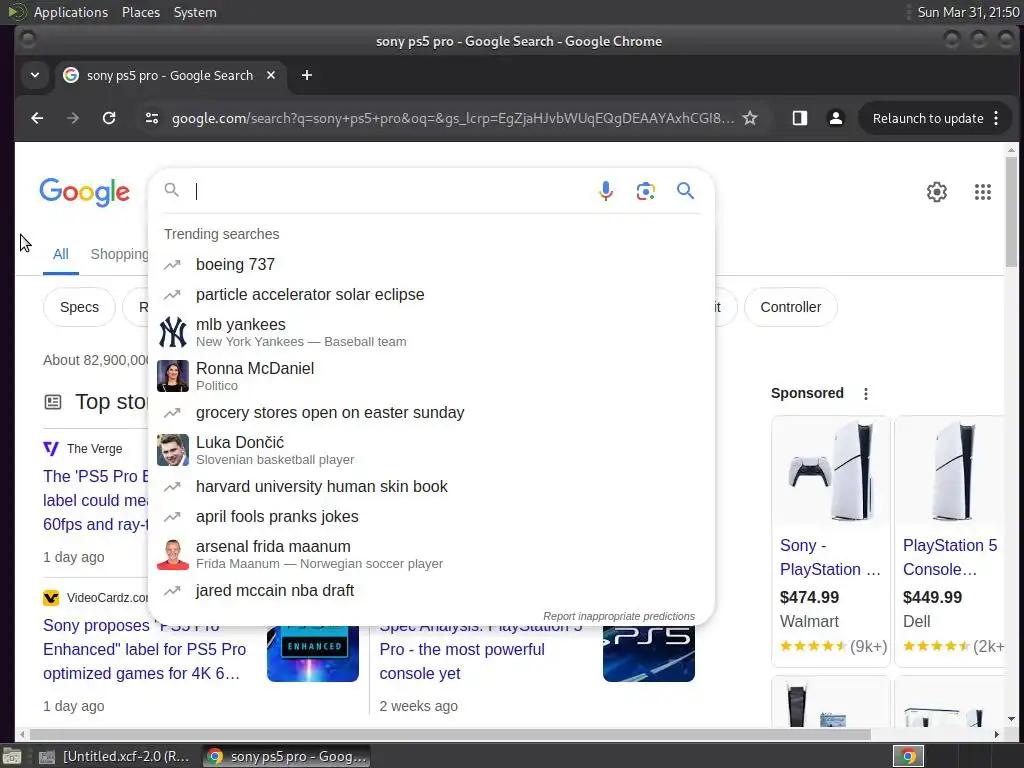This screenshot has width=1024, height=768.
Task: Open Google Lens image search icon
Action: 645,191
